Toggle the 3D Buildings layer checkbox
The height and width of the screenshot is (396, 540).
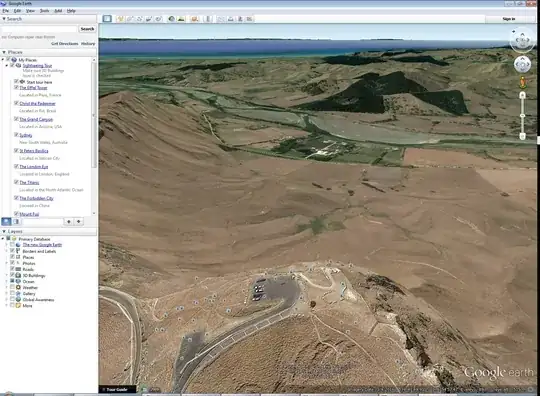(x=12, y=275)
